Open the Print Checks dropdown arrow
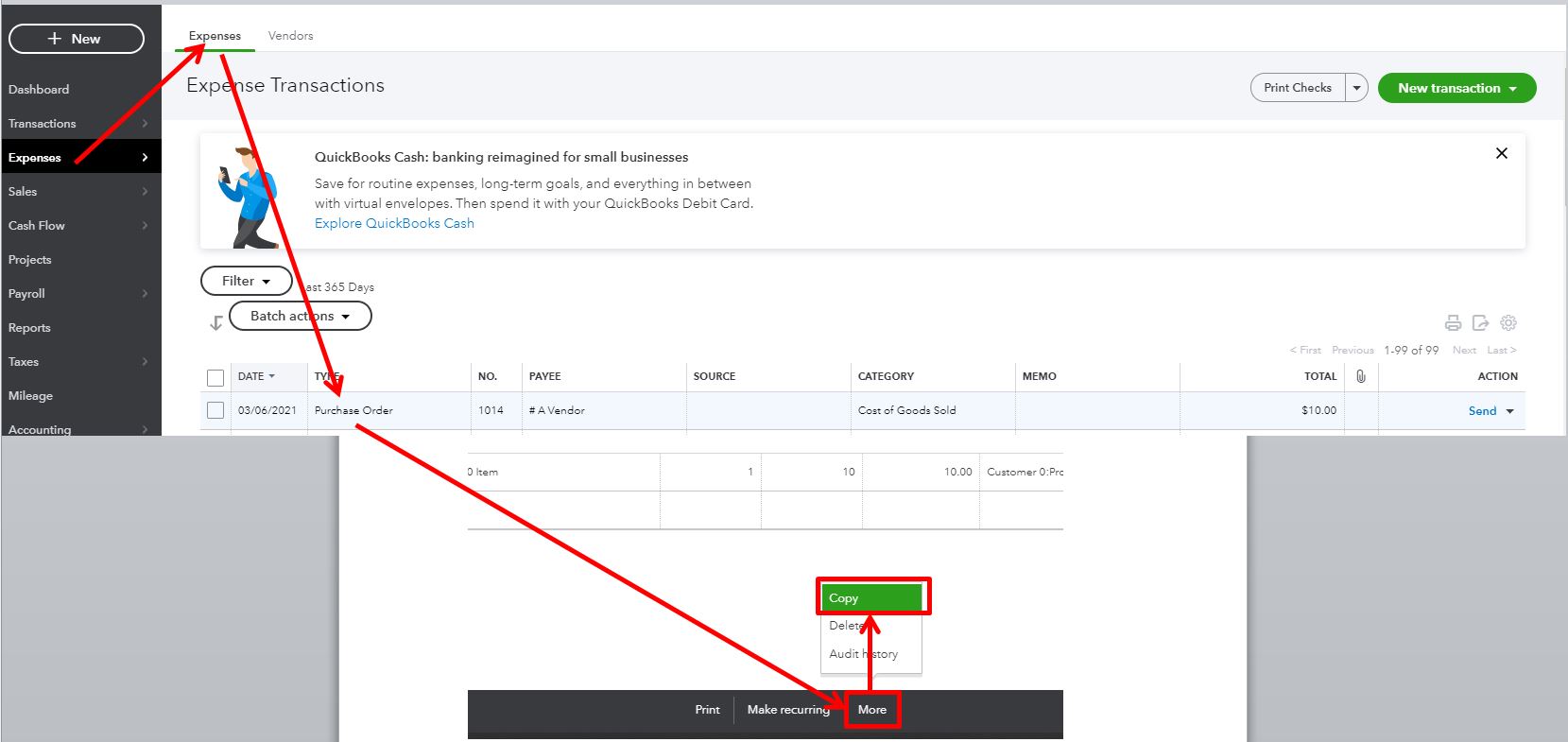Viewport: 1568px width, 742px height. [1356, 88]
